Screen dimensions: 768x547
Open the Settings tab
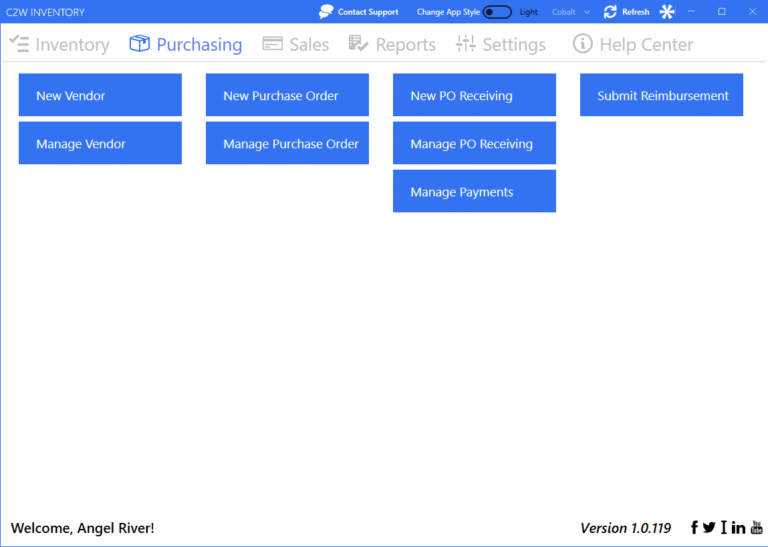501,45
